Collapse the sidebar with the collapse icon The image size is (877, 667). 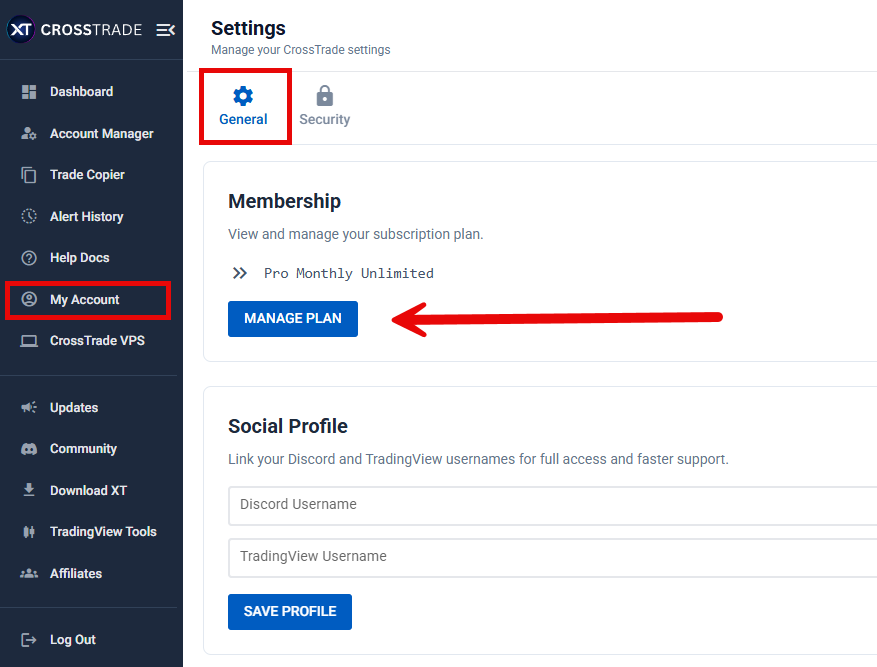(165, 29)
